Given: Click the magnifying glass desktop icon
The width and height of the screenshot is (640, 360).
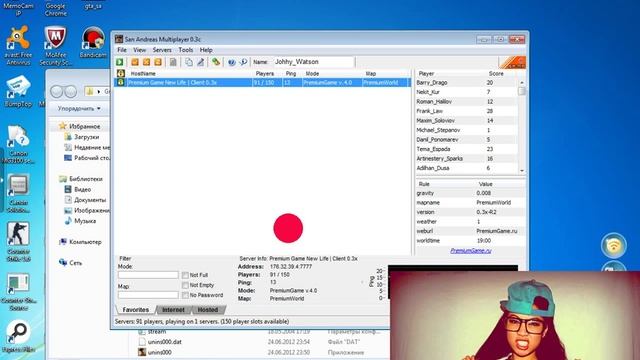Looking at the screenshot, I should 18,336.
